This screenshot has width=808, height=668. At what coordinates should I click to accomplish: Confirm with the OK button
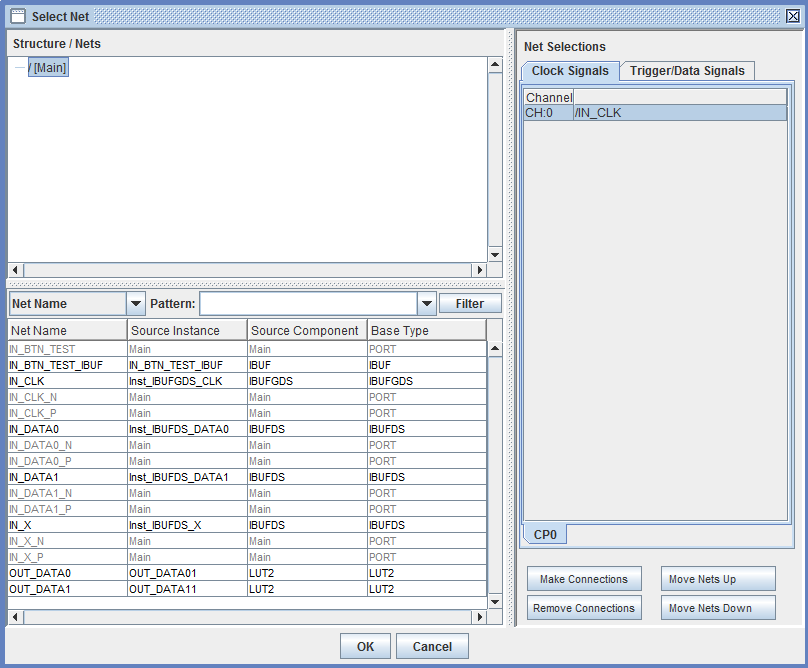(x=365, y=646)
